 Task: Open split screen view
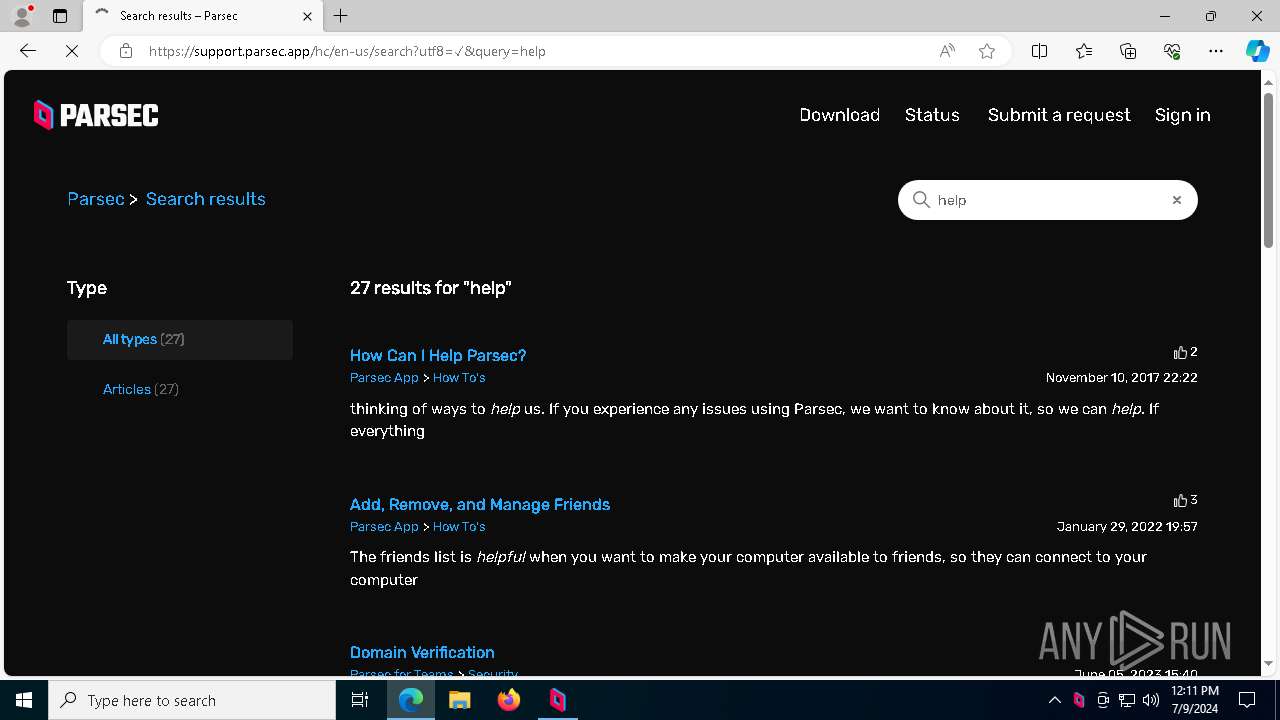coord(1039,51)
